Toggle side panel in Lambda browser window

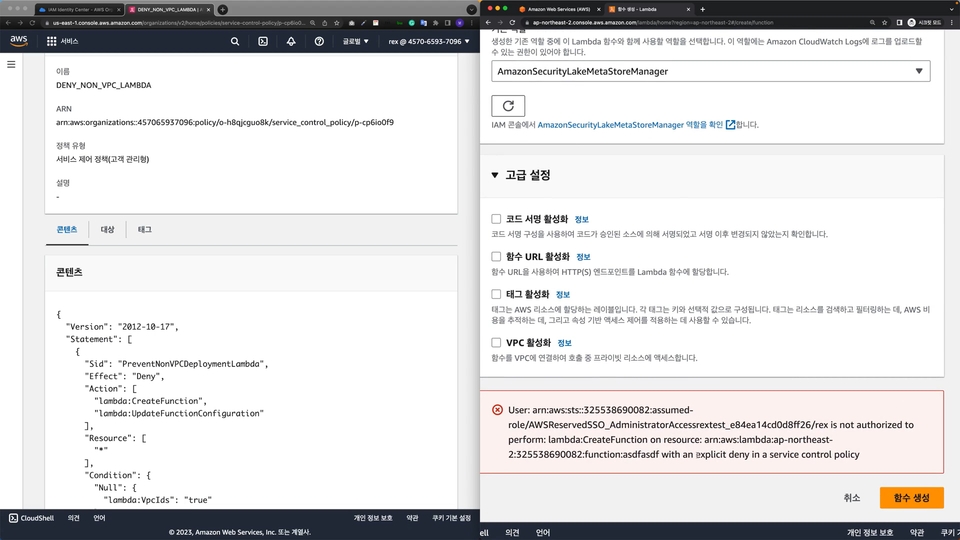[x=899, y=23]
